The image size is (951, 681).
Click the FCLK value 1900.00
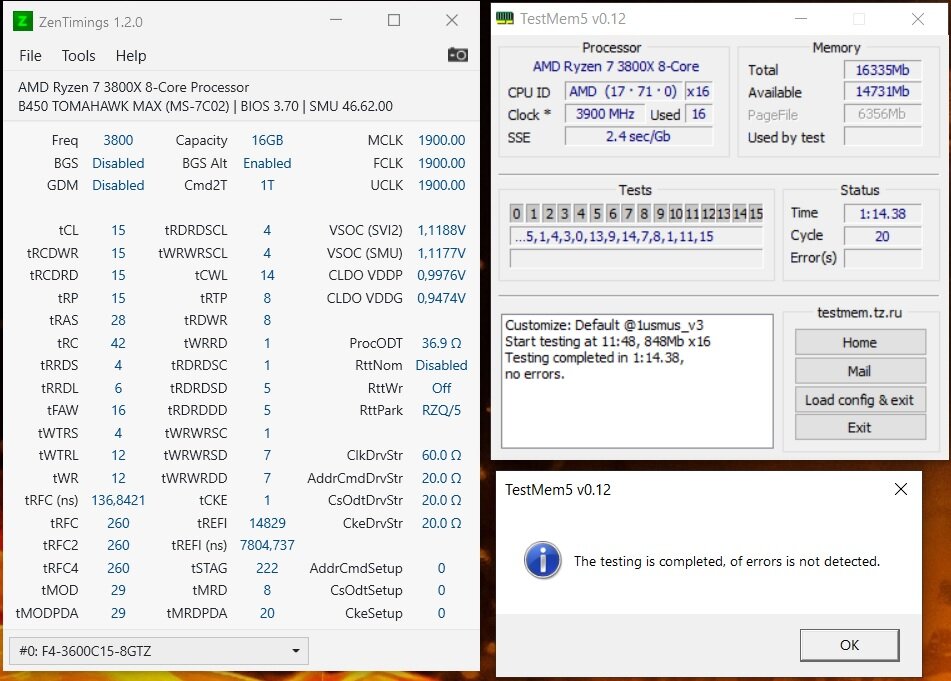442,163
